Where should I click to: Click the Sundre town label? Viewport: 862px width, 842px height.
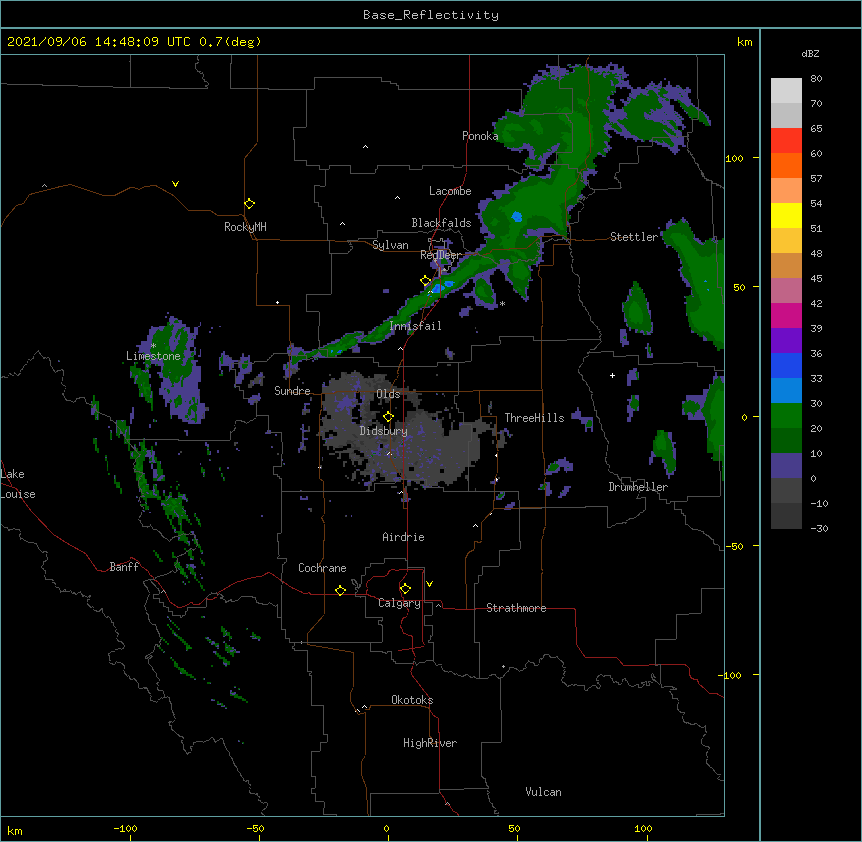point(292,391)
